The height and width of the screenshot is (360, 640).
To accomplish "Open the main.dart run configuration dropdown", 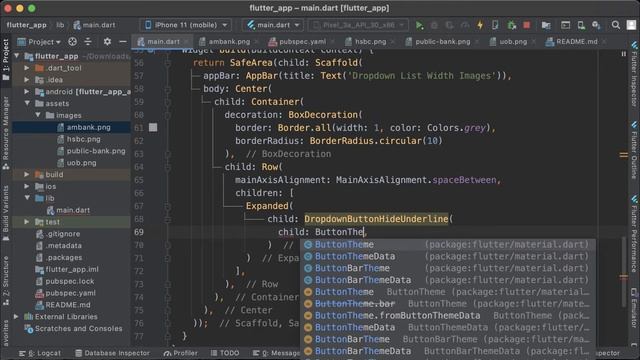I will click(273, 25).
